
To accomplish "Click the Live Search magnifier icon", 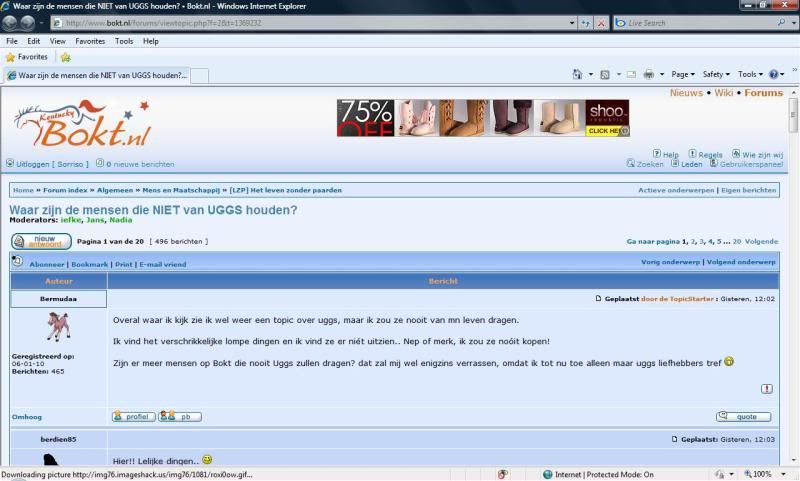I will click(x=781, y=22).
